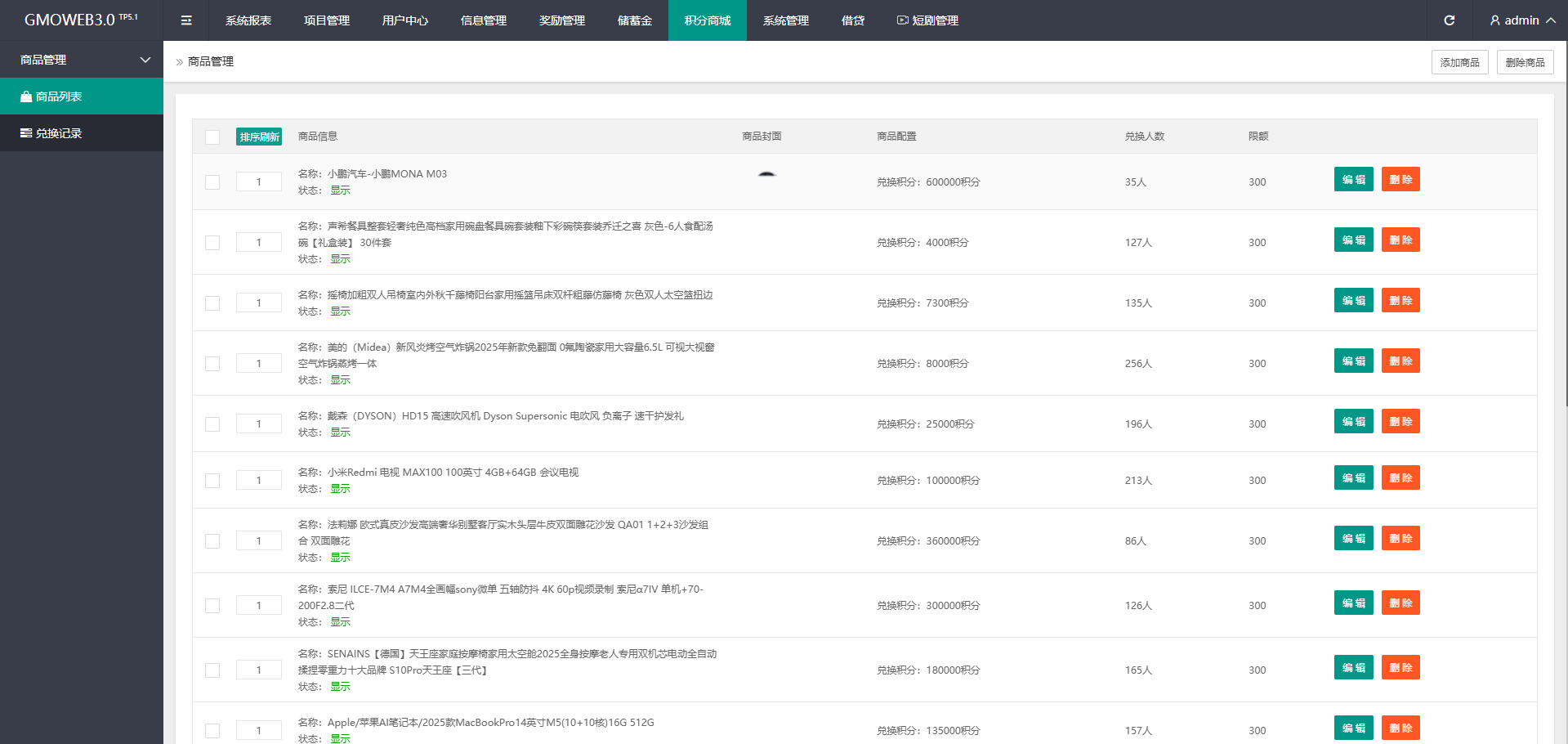Open the 系统报表 top menu
Viewport: 1568px width, 744px height.
point(248,20)
